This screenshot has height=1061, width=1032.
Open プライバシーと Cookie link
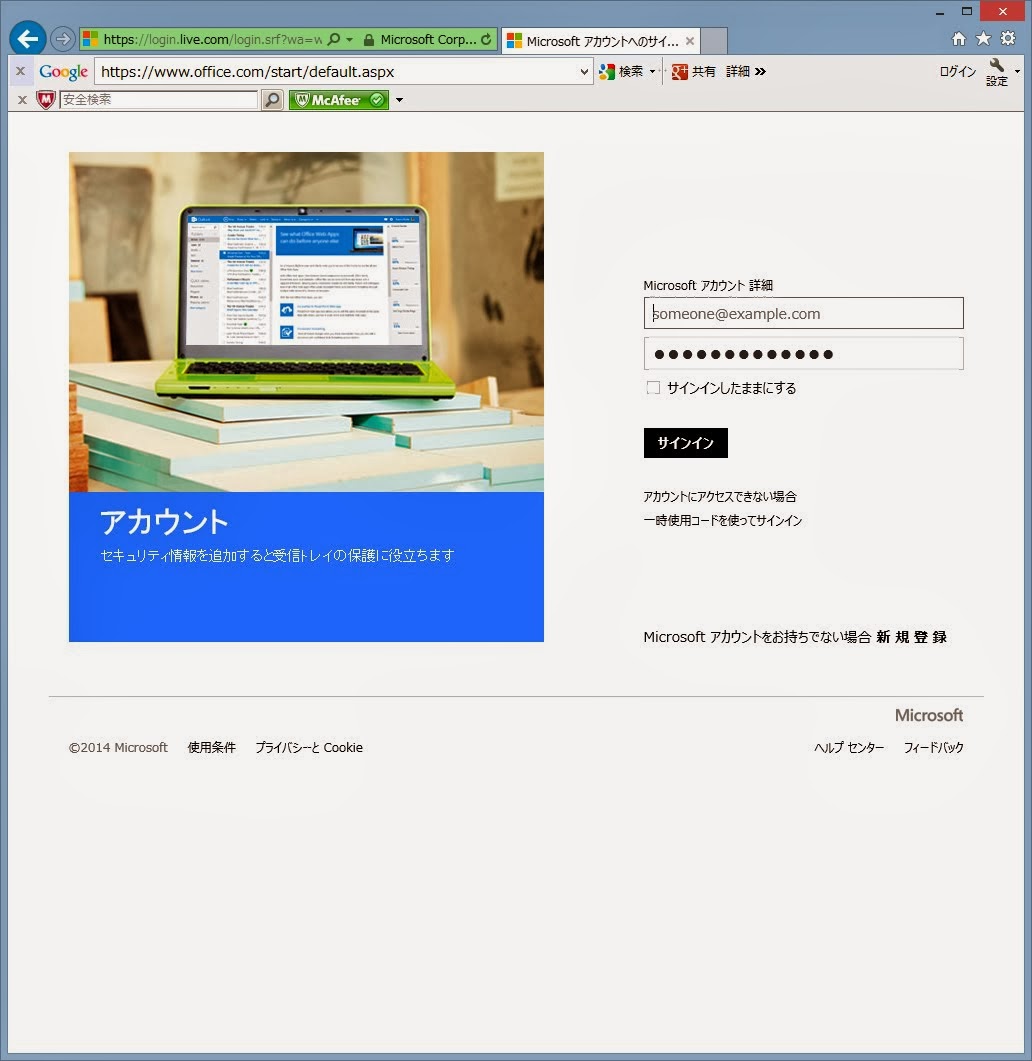point(309,748)
